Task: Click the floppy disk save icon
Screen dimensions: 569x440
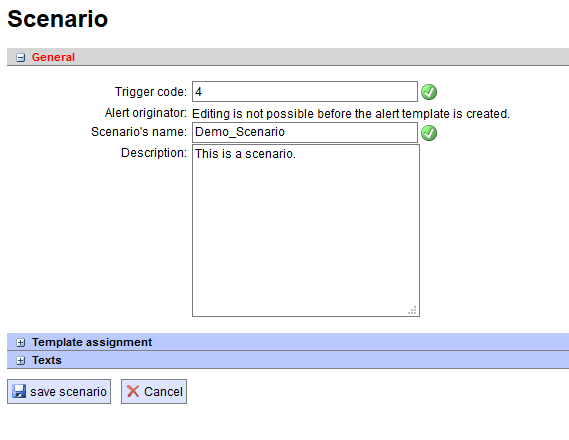Action: 19,391
